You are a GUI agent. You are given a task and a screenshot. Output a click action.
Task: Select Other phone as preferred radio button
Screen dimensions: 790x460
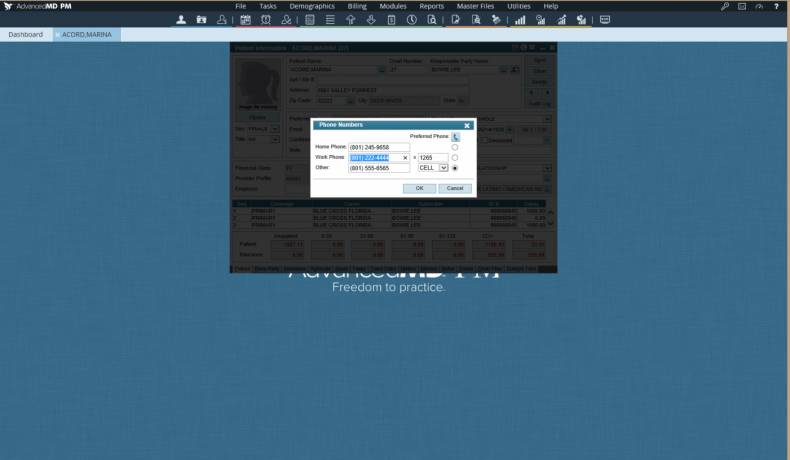[455, 168]
